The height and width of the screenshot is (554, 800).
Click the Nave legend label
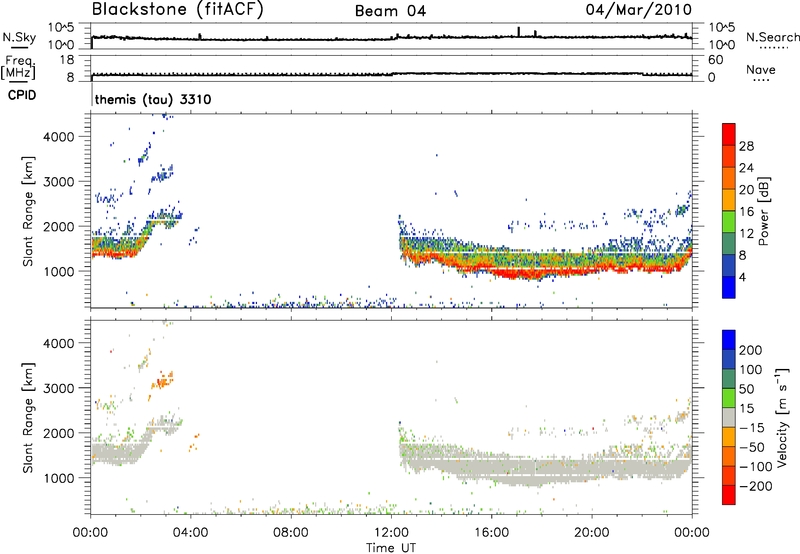[761, 70]
